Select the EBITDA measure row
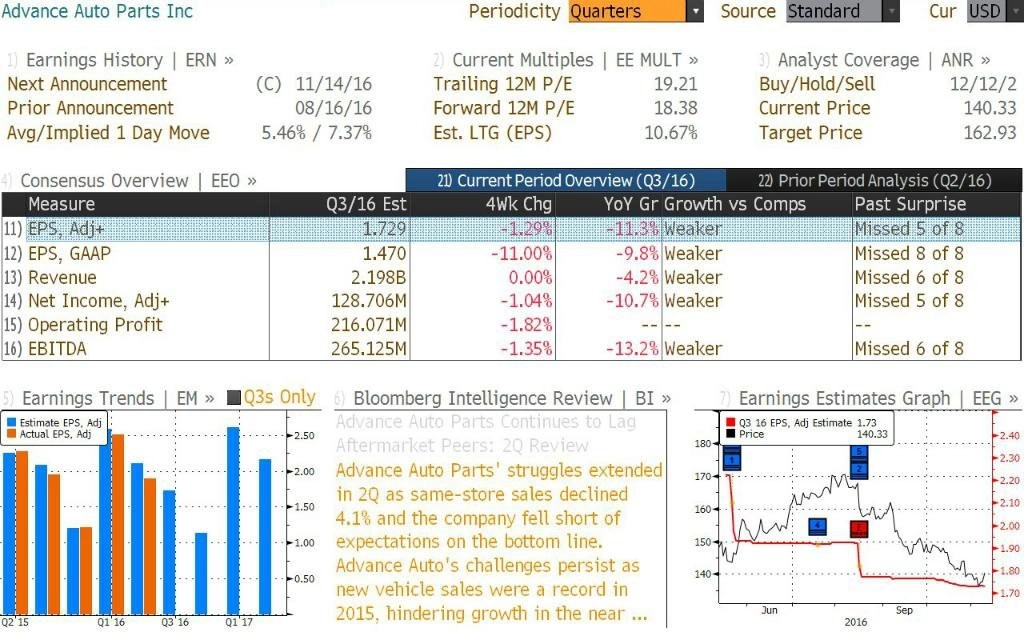Screen dimensions: 1024x632 511,349
